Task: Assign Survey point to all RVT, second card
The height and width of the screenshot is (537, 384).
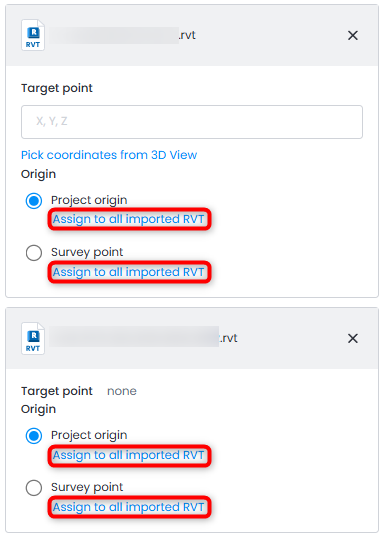Action: pyautogui.click(x=129, y=507)
